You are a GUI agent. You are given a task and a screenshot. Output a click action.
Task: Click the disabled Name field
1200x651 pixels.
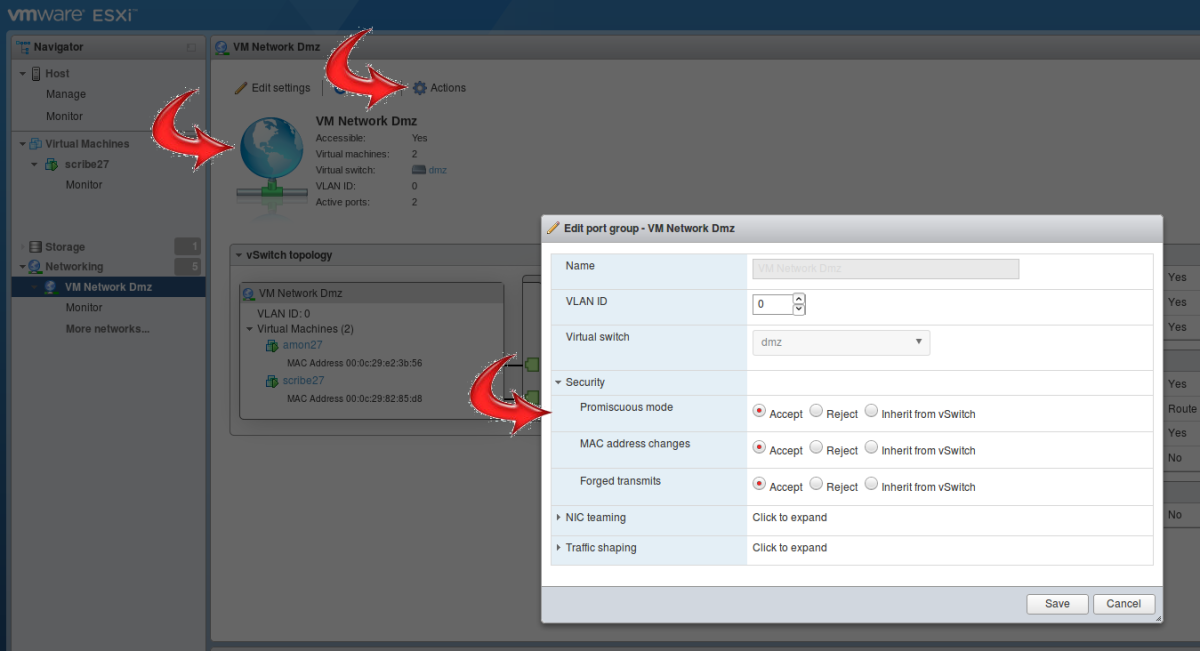point(885,268)
